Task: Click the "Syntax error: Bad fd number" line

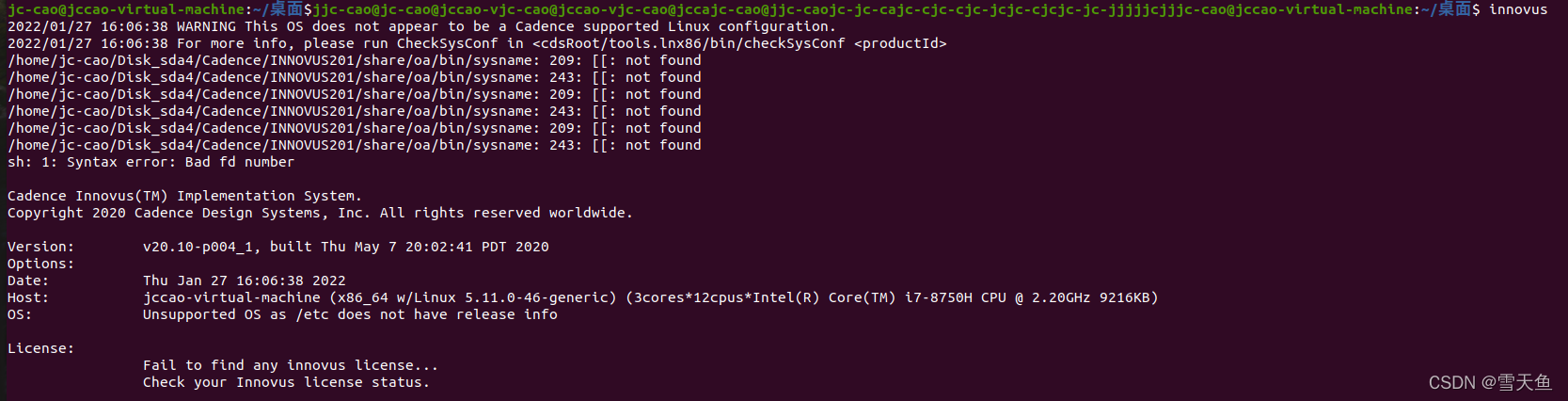Action: [150, 162]
